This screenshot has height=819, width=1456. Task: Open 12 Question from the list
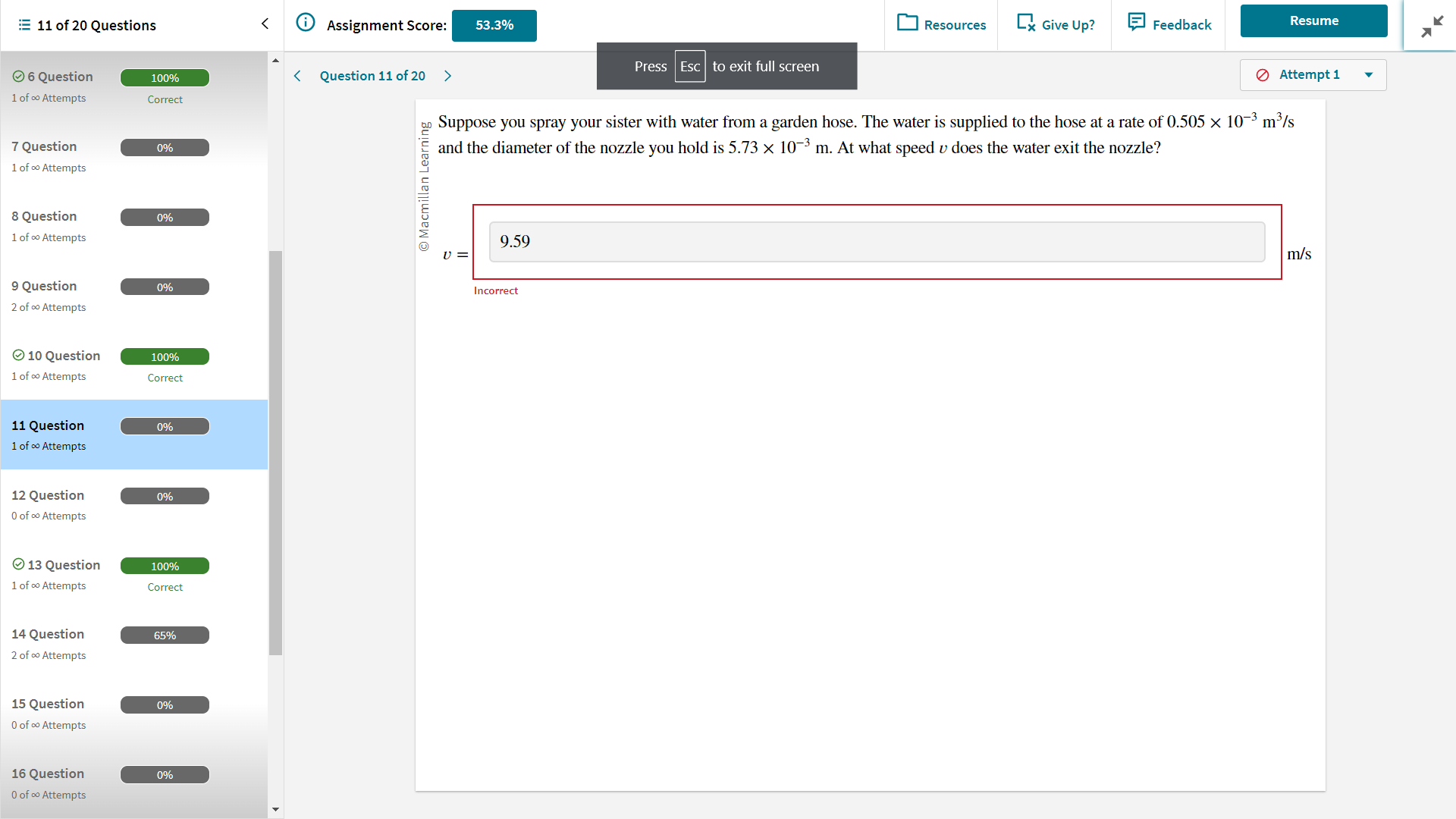click(x=48, y=496)
